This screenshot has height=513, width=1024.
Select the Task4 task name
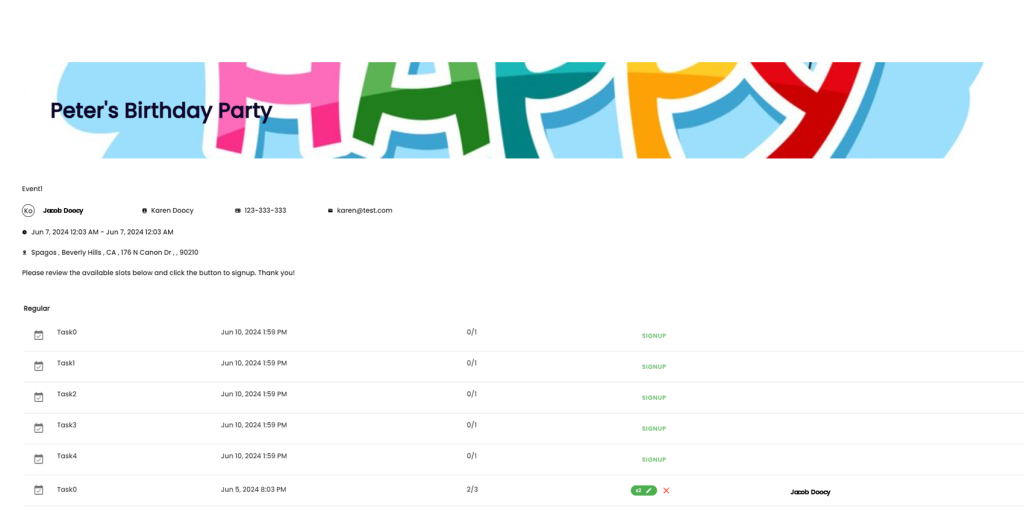(x=67, y=456)
